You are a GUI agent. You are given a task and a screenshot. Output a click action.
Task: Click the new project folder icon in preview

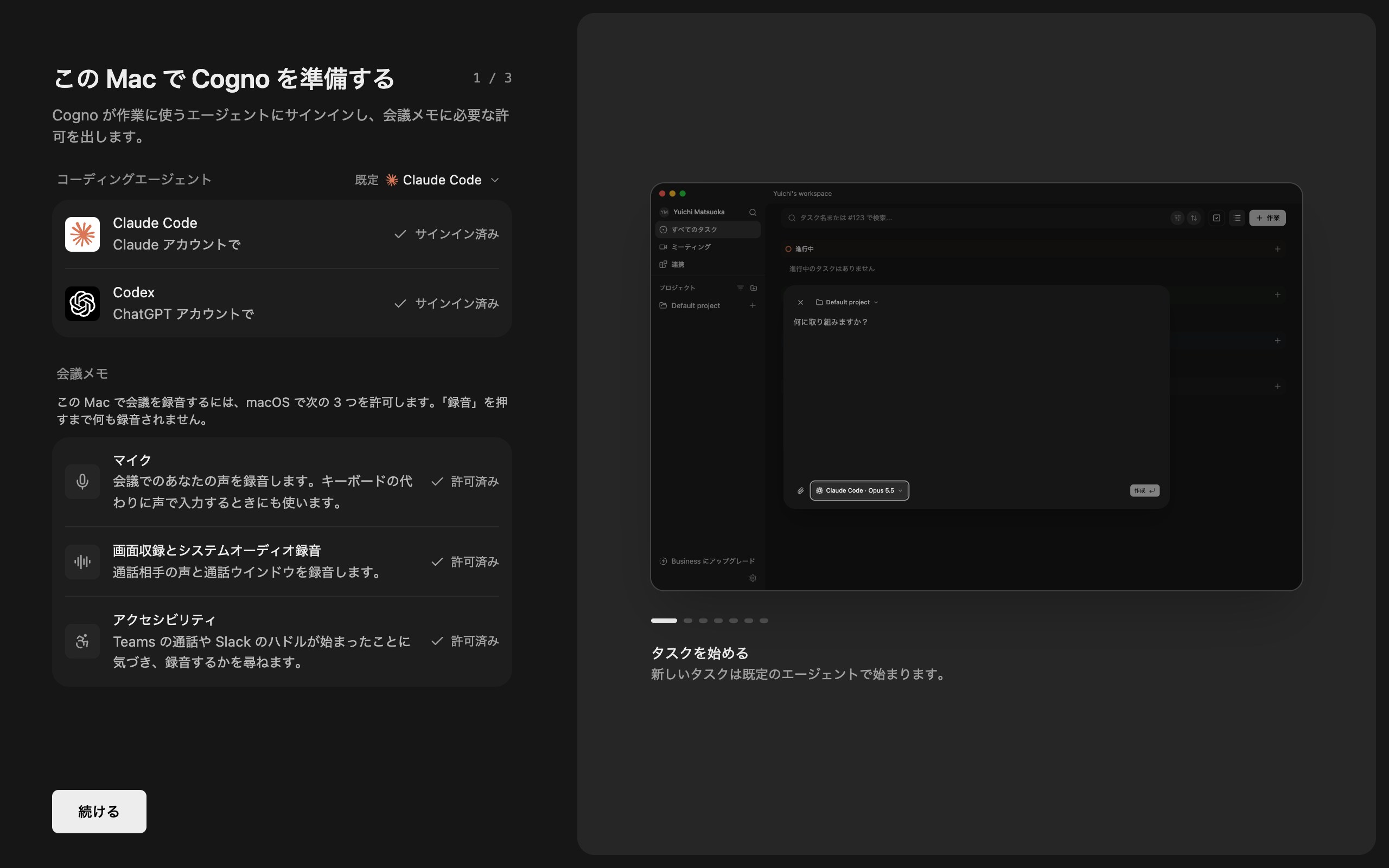(754, 288)
